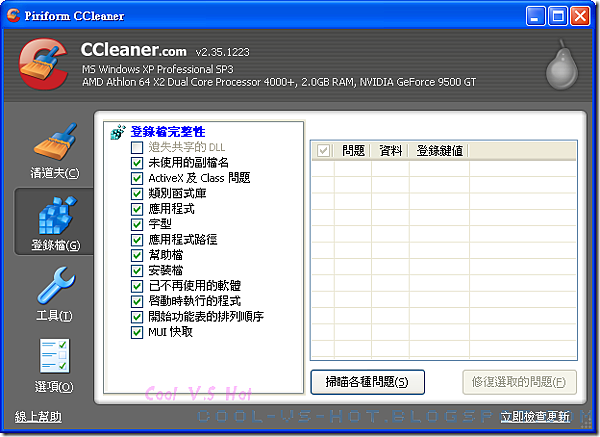The image size is (600, 437).
Task: Click 立即檢查更新 check for updates link
Action: tap(535, 417)
